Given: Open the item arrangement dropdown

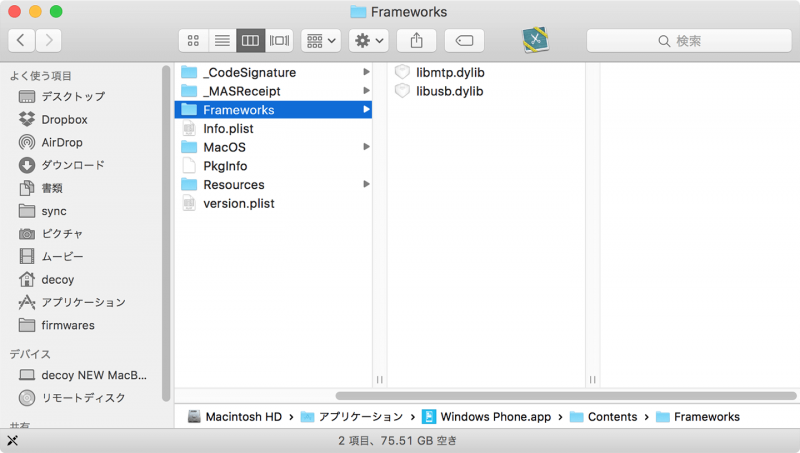Looking at the screenshot, I should (321, 40).
